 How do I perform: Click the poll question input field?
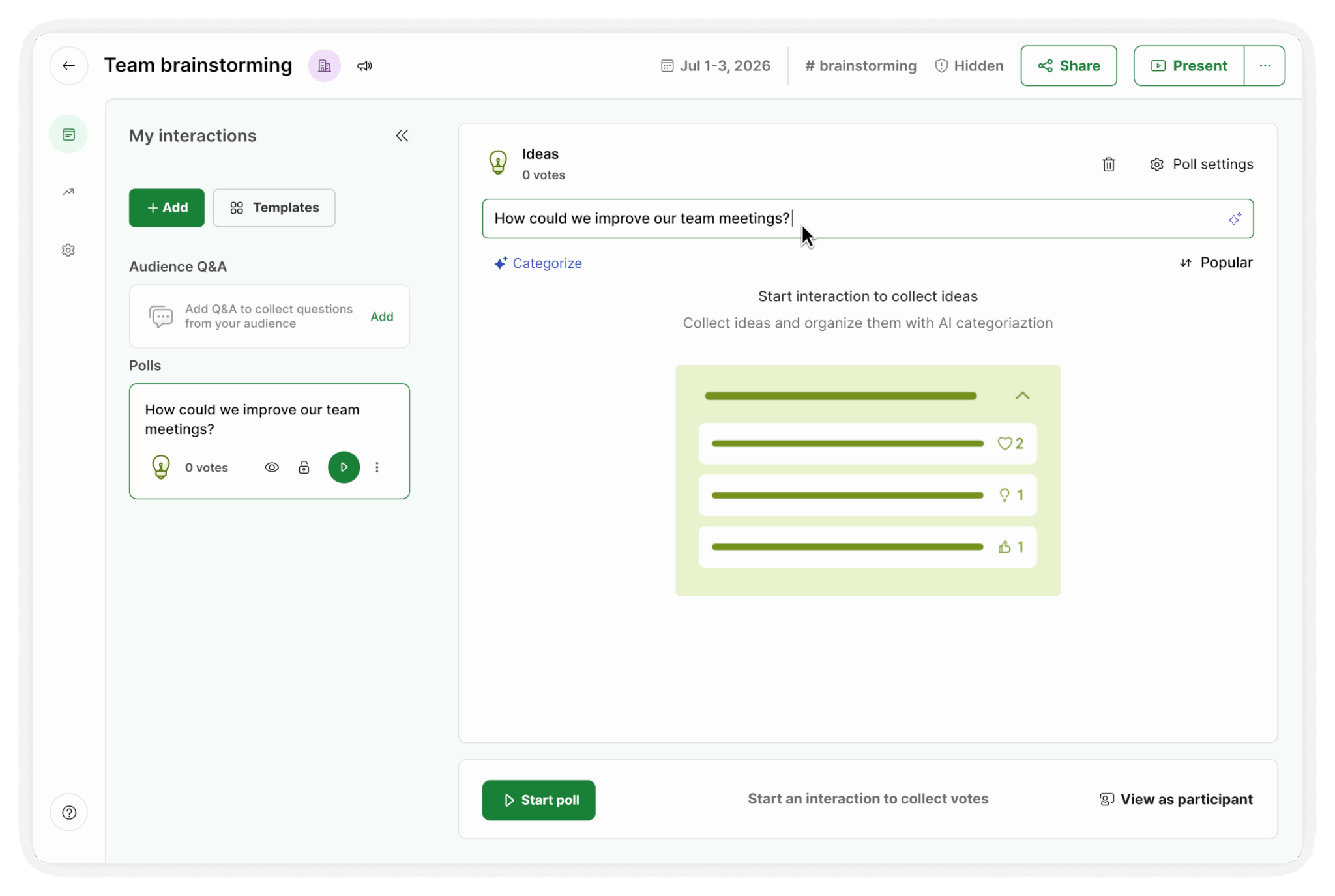coord(868,219)
